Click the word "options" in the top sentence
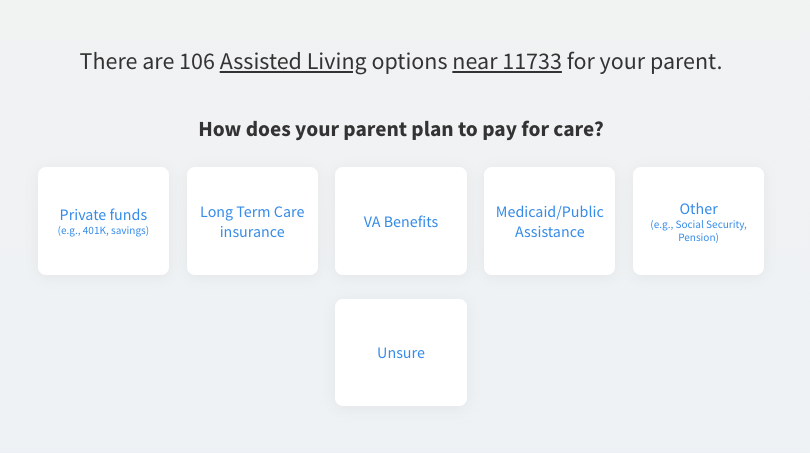The image size is (810, 453). coord(409,62)
